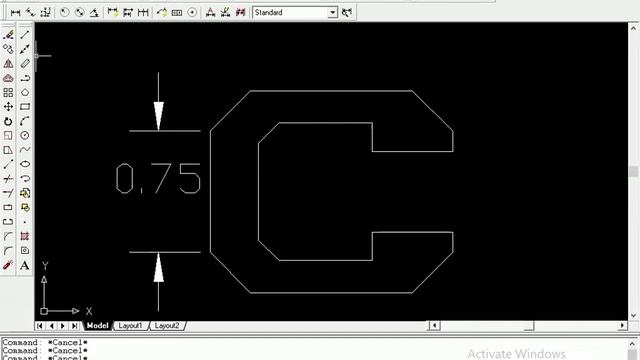This screenshot has width=640, height=360.
Task: Select the Break at Point tool
Action: click(x=8, y=207)
